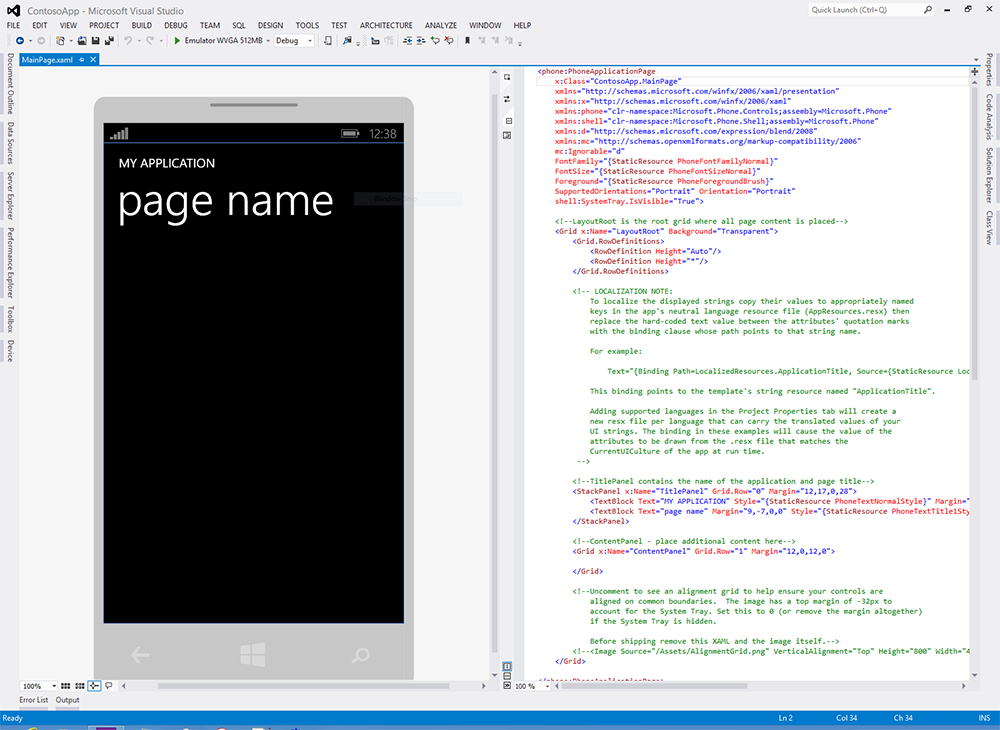Click the comment bubble icon in the designer bar

click(x=109, y=686)
